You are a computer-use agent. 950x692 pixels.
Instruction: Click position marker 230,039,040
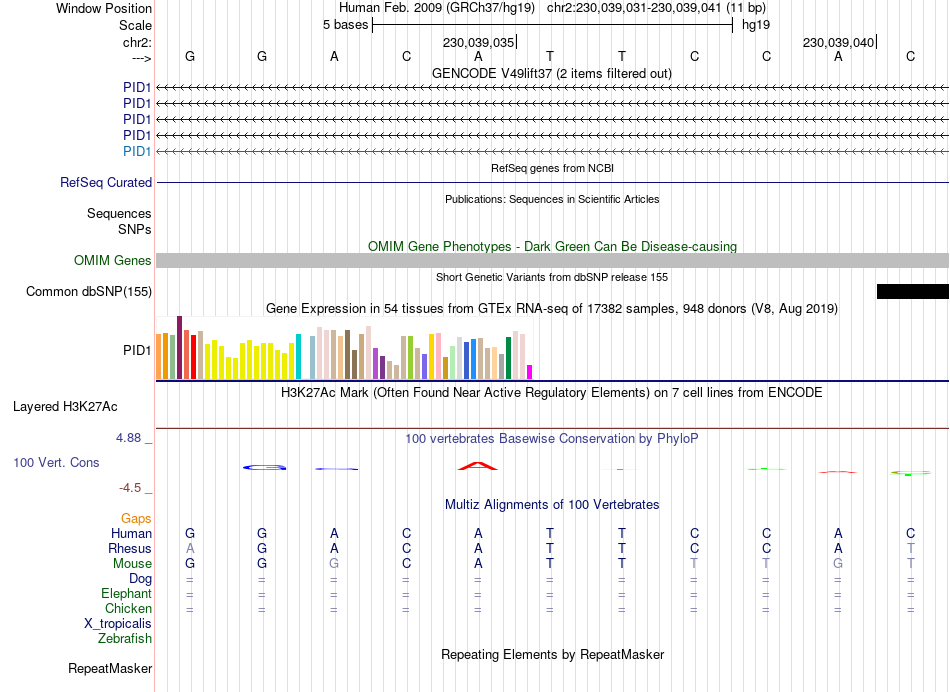838,42
